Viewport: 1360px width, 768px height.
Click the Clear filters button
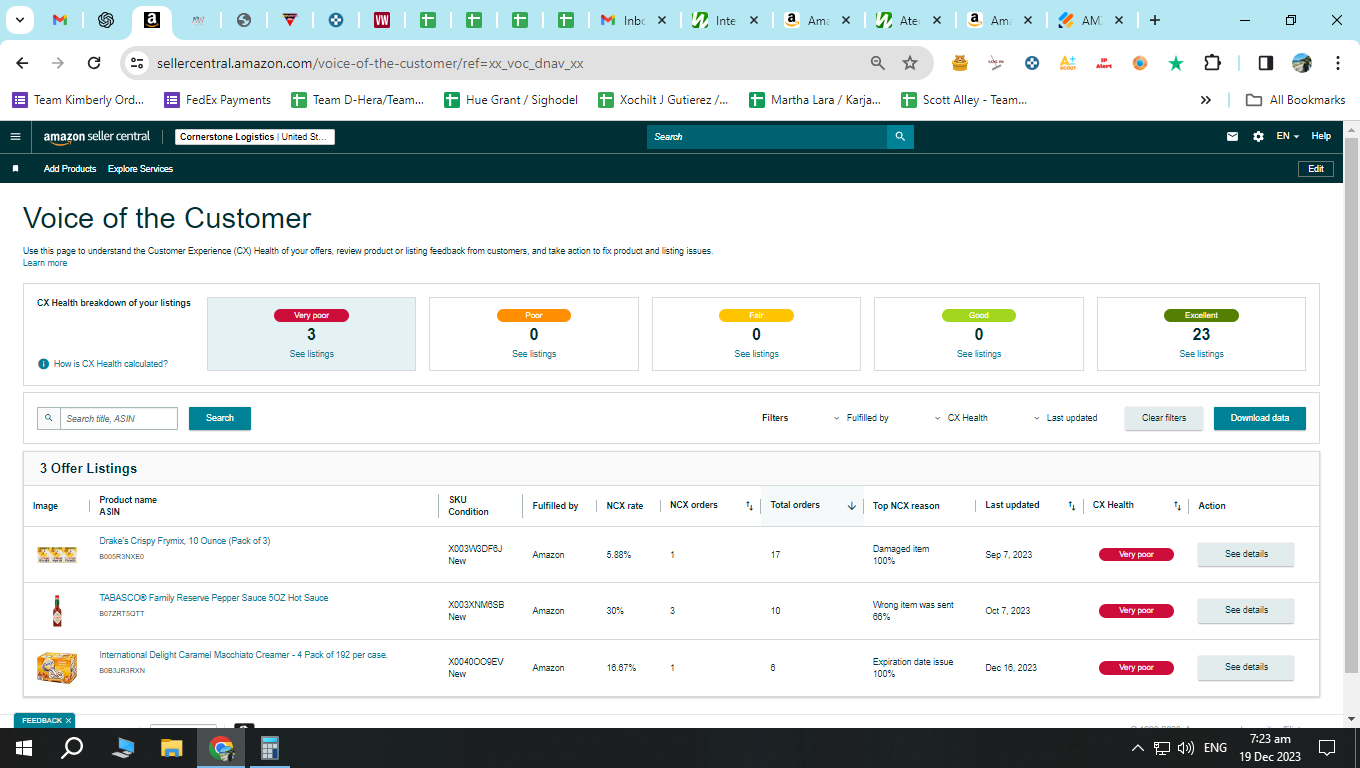tap(1164, 419)
